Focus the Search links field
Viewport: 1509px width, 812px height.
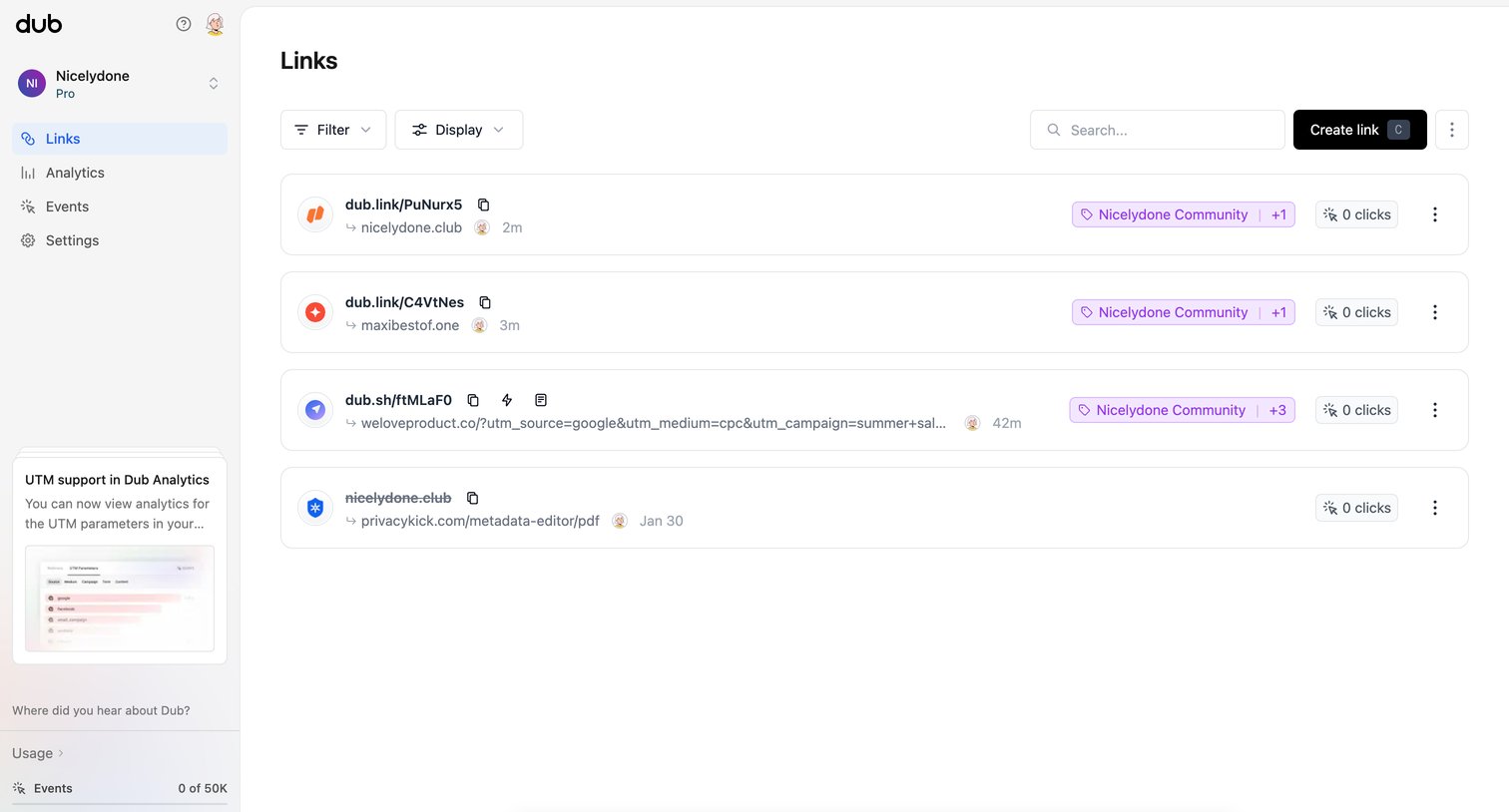[1158, 130]
